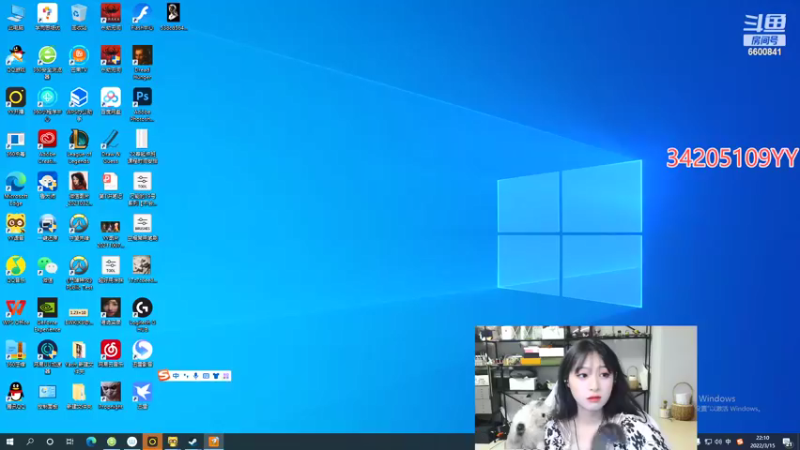Open the notification center icon
The height and width of the screenshot is (450, 800).
(x=788, y=442)
